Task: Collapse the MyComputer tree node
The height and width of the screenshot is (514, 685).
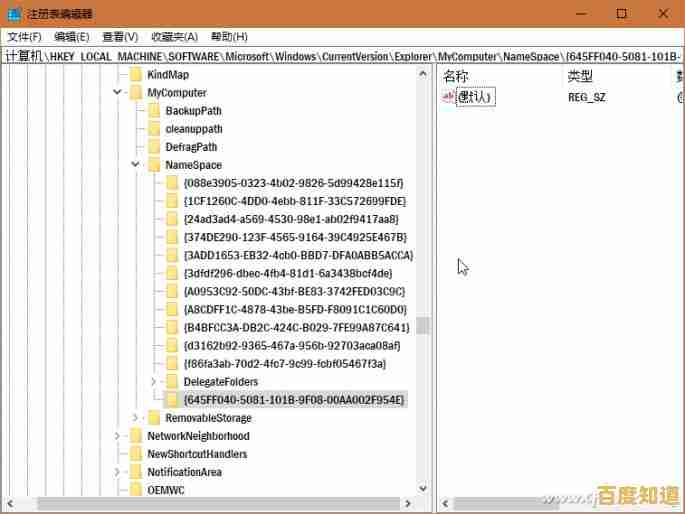Action: pos(118,93)
